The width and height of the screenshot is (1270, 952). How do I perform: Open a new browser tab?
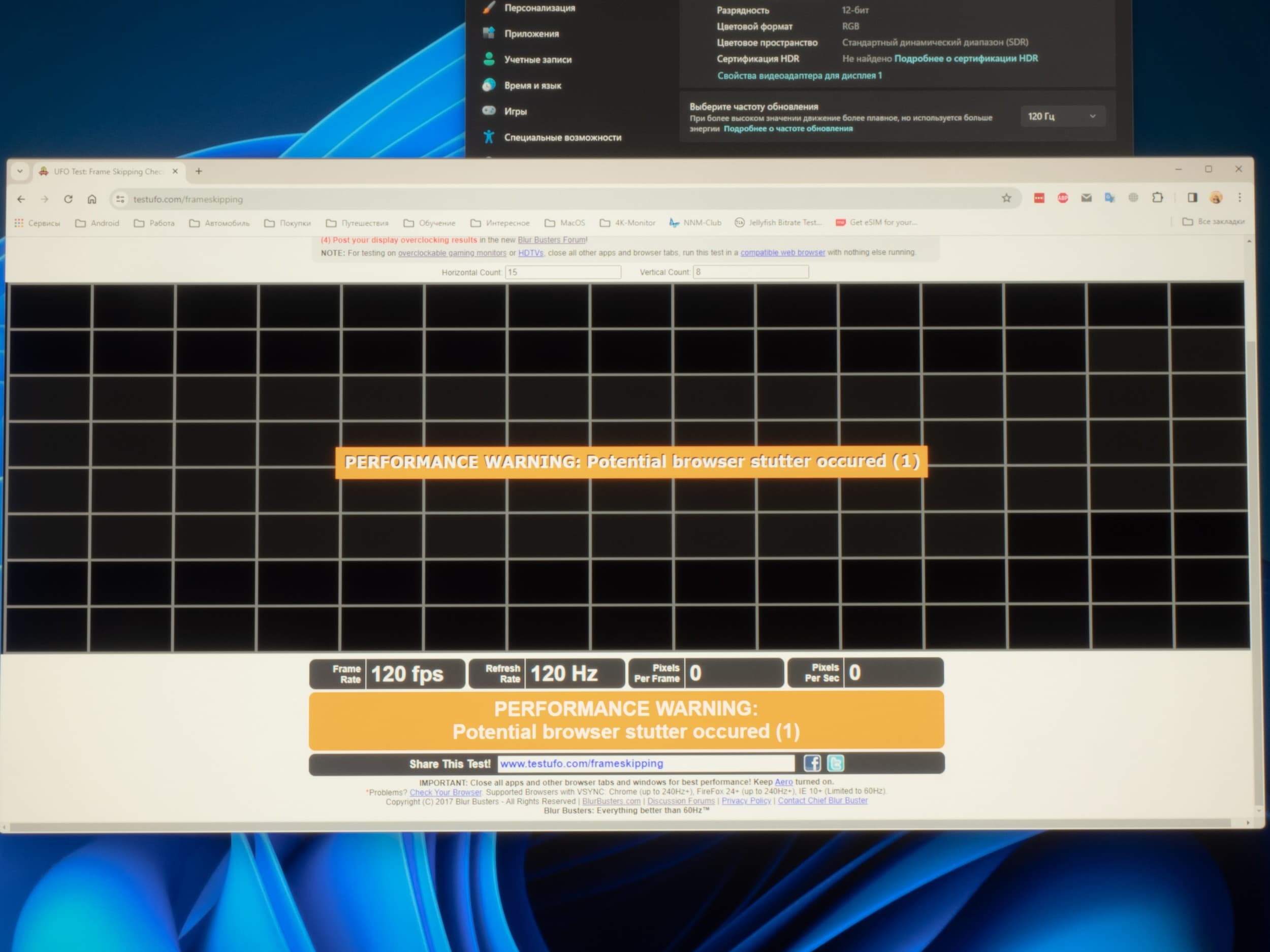(199, 171)
